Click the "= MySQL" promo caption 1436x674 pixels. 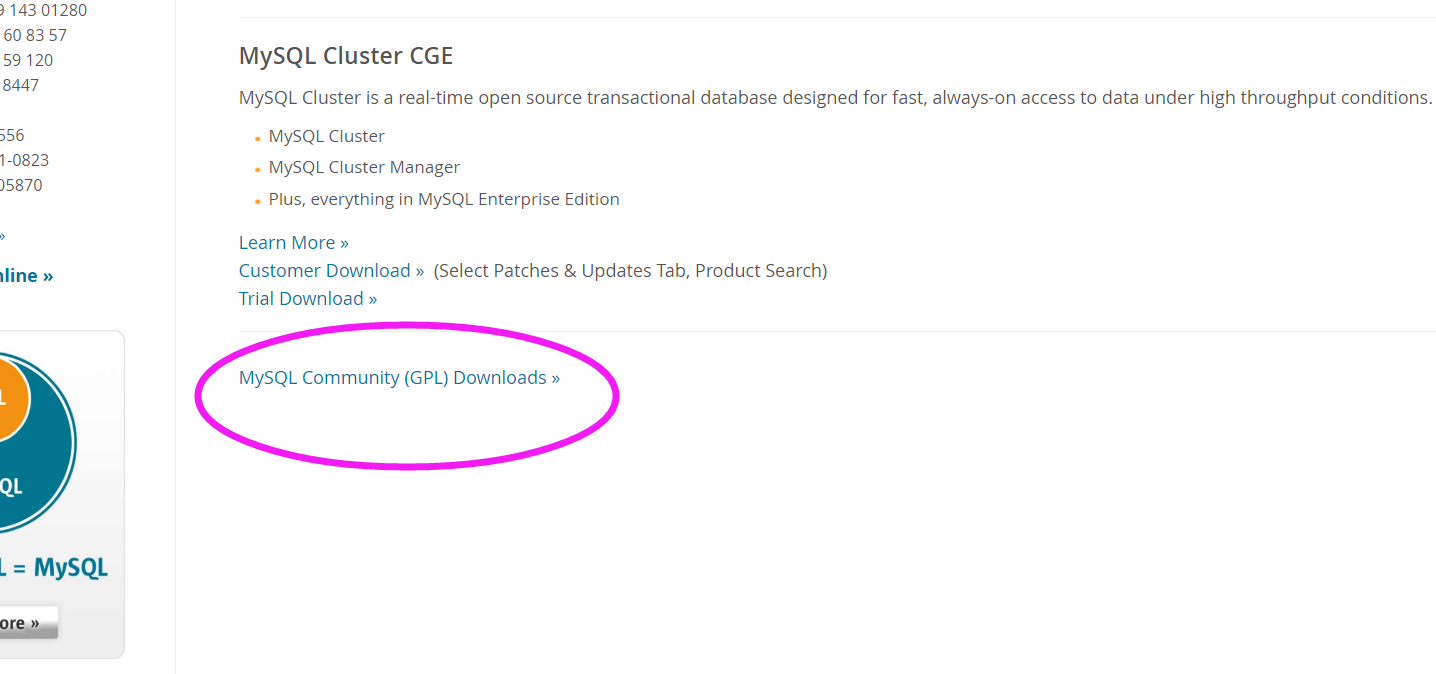55,568
